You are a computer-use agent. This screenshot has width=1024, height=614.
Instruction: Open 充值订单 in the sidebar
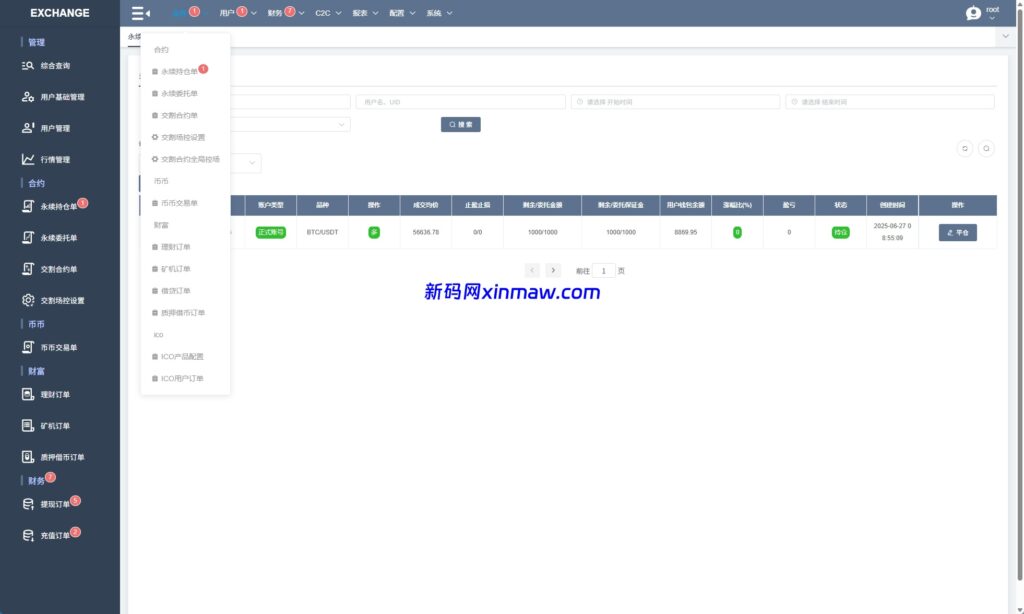point(55,536)
